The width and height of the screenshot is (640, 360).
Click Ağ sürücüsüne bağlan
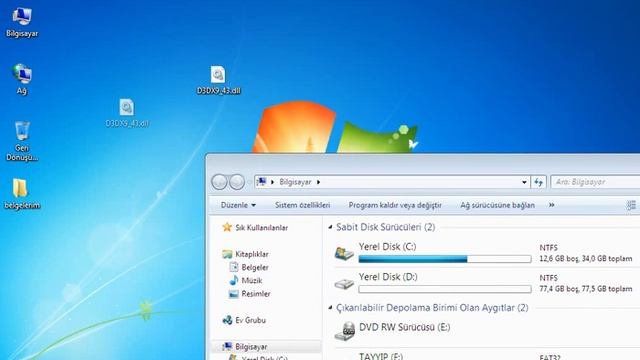498,205
